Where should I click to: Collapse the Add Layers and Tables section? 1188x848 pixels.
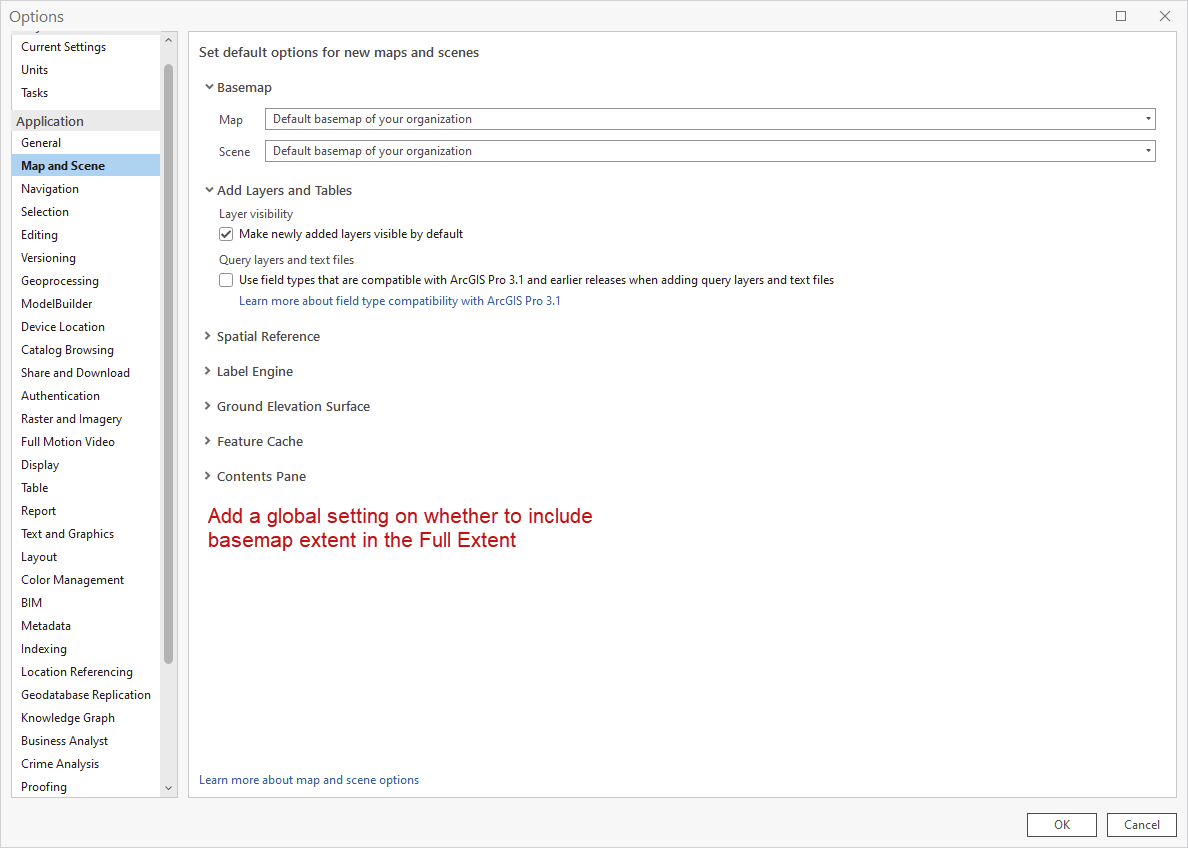click(209, 190)
